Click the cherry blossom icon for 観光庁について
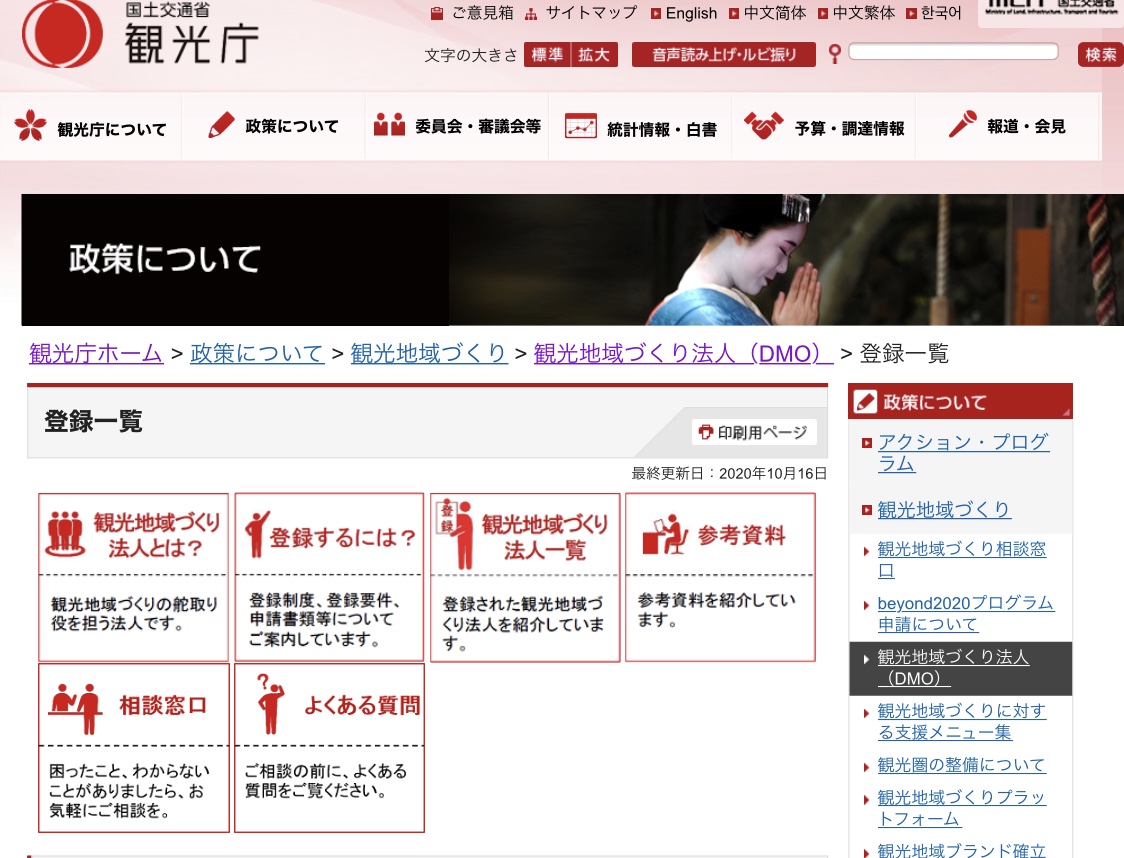This screenshot has height=858, width=1124. (x=30, y=126)
